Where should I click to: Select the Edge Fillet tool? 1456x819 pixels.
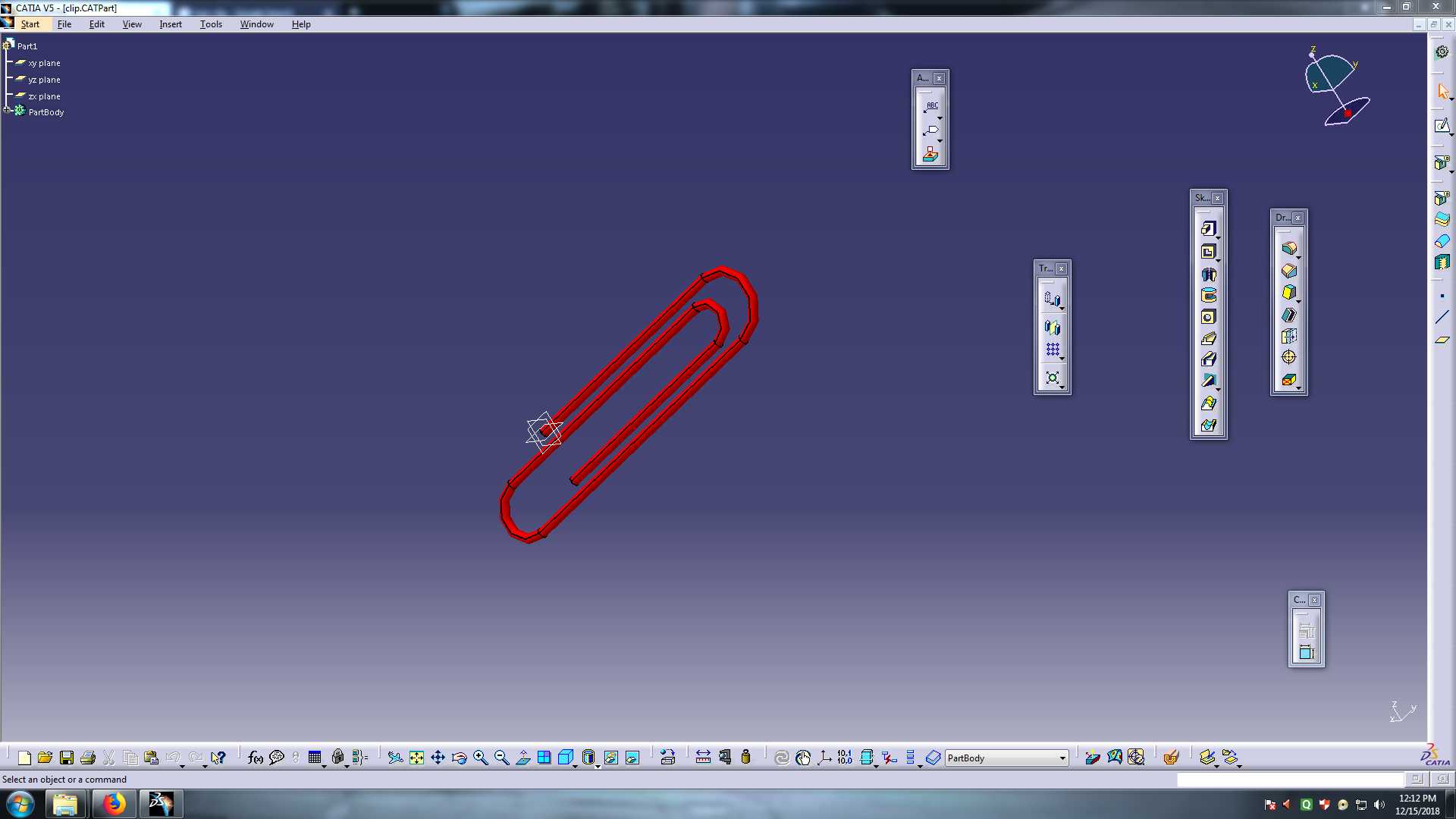tap(1288, 248)
